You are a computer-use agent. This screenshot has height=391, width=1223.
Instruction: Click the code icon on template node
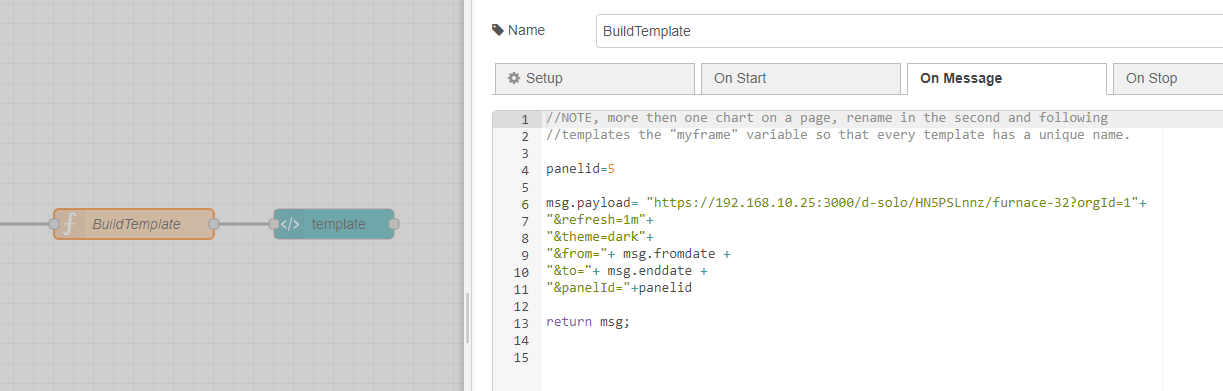point(289,224)
